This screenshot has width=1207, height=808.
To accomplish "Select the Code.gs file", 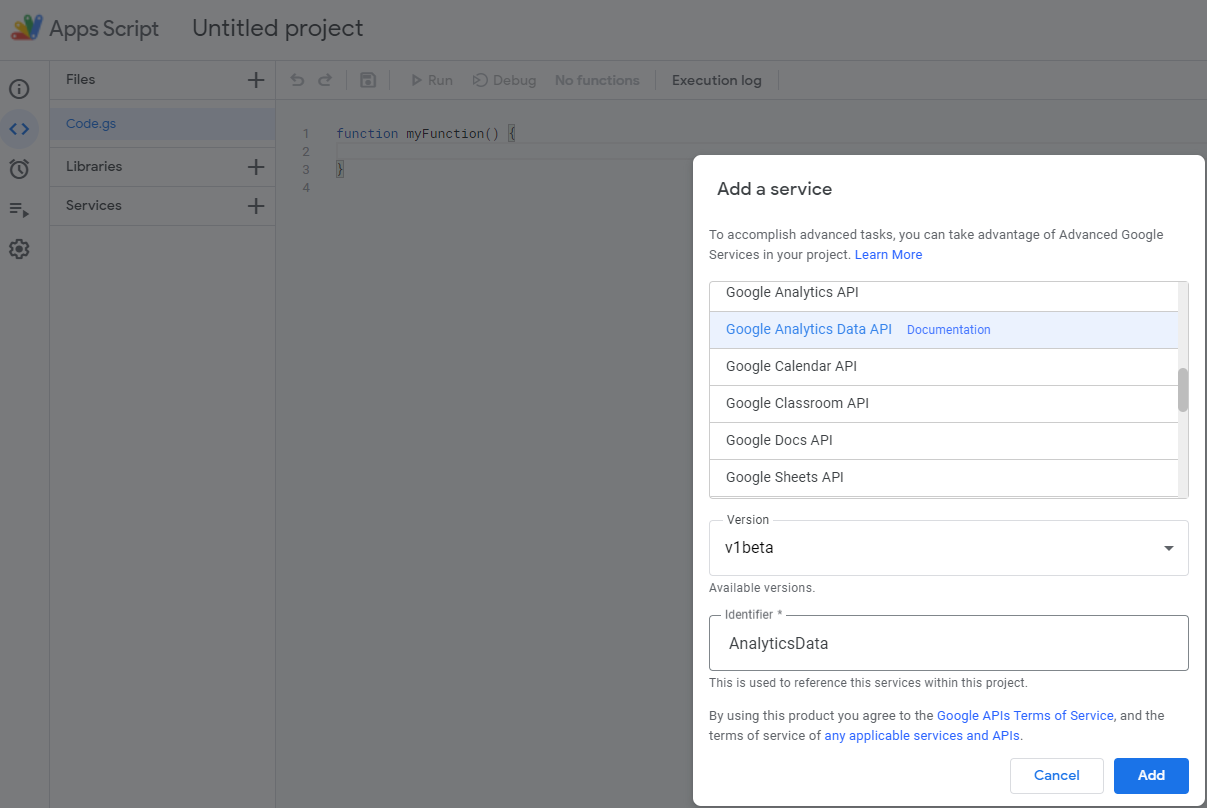I will coord(162,124).
